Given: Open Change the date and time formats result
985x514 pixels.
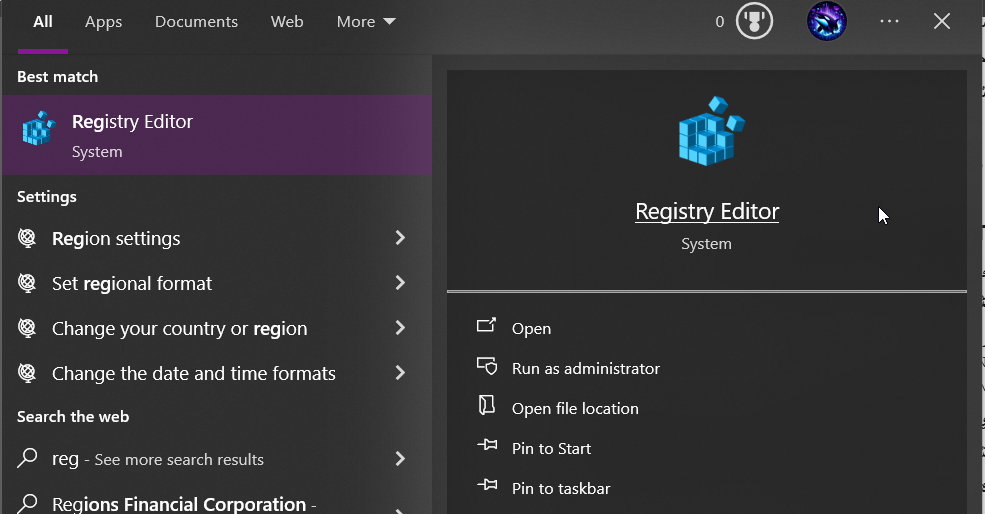Looking at the screenshot, I should point(217,373).
